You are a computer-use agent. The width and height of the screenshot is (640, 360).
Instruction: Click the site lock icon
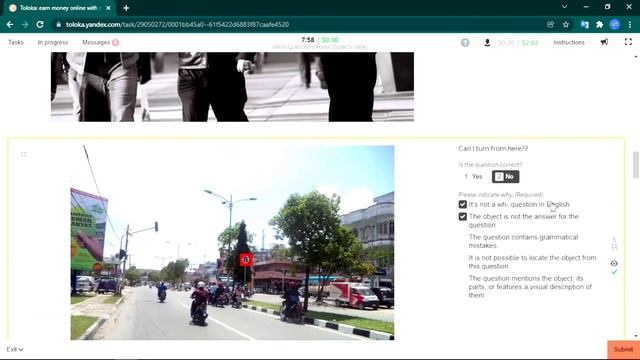point(59,24)
